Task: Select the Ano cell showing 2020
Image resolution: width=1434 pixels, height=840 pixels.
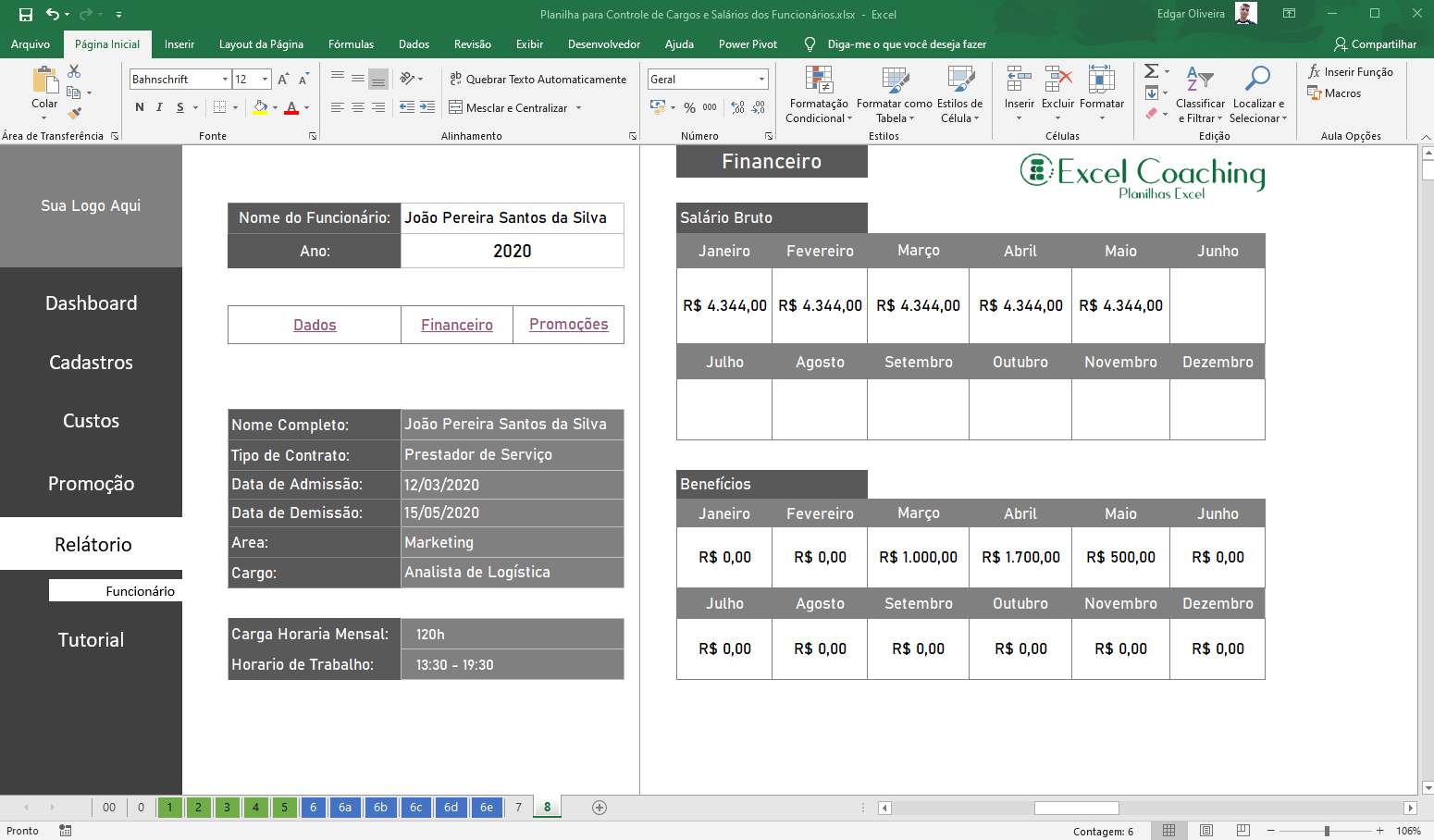Action: tap(512, 251)
